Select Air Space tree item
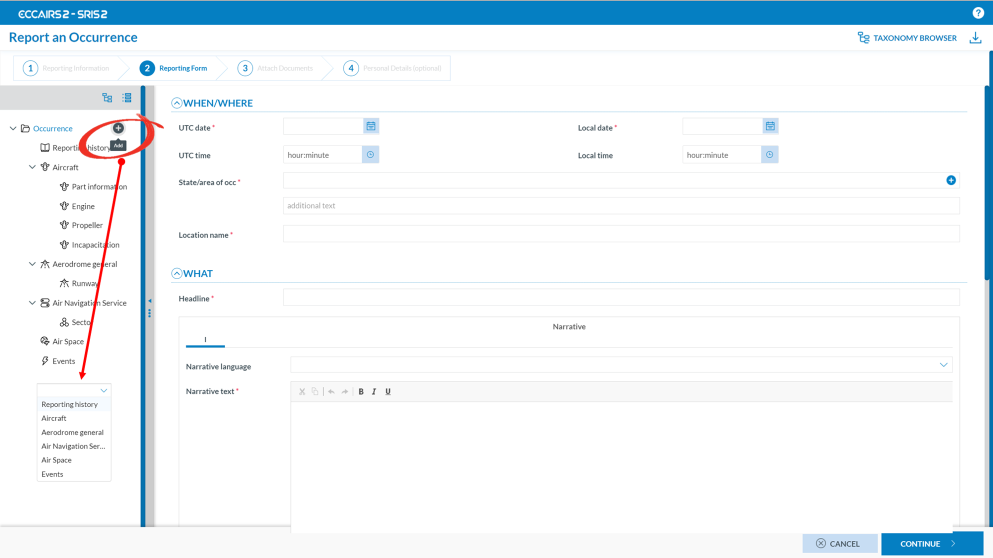The image size is (993, 558). tap(68, 341)
